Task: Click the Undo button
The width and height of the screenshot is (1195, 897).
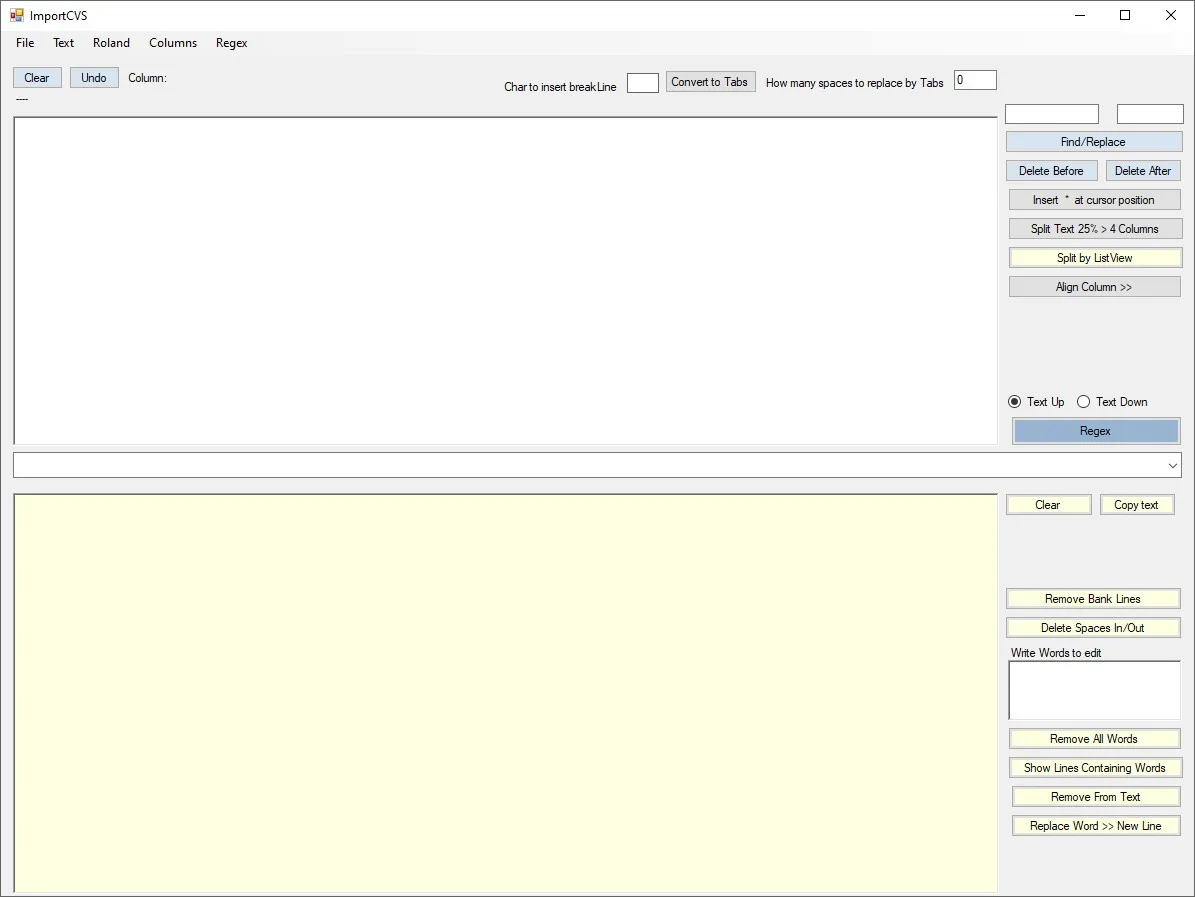Action: coord(94,78)
